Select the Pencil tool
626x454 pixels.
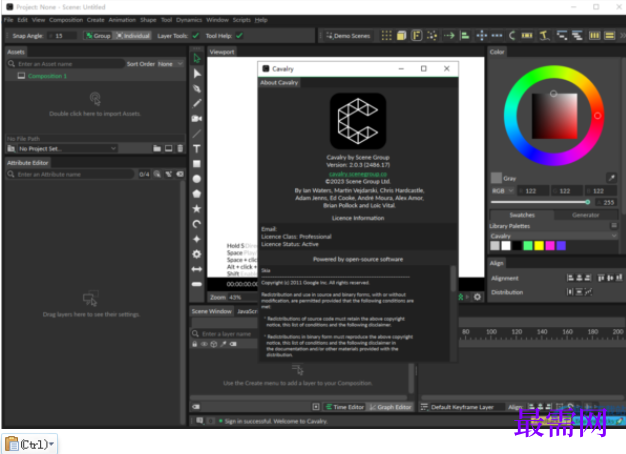click(x=197, y=103)
